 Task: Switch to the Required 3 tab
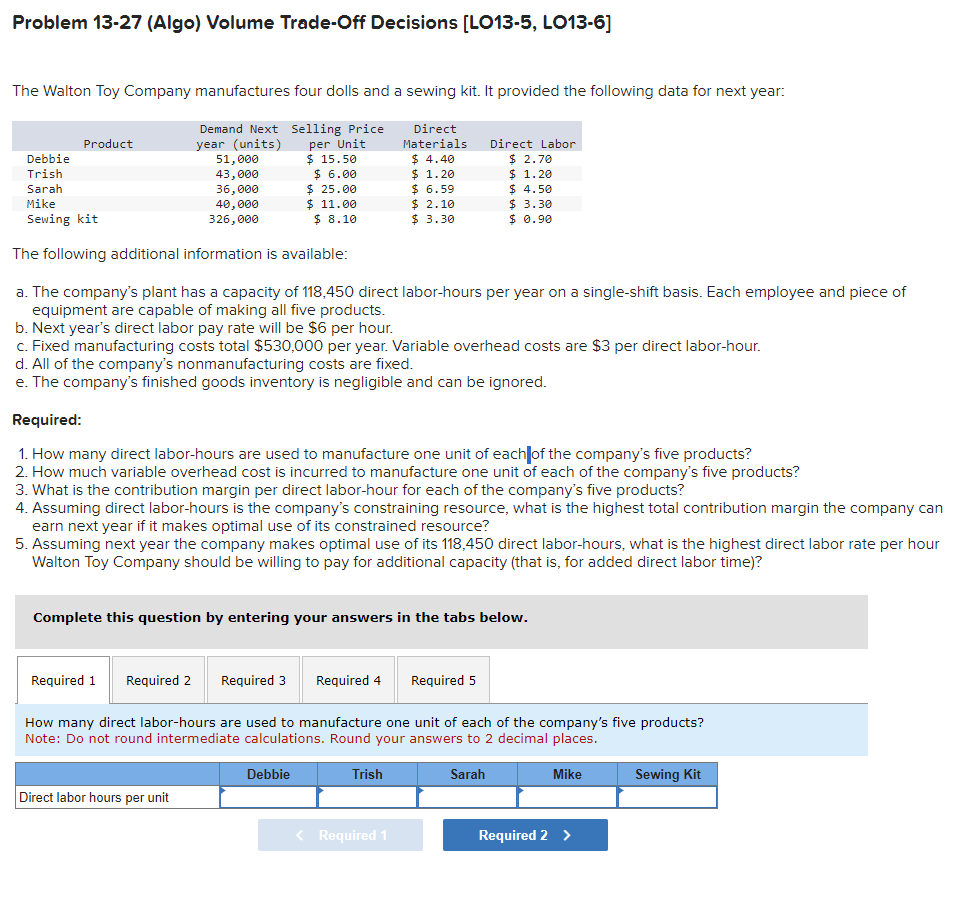tap(253, 680)
